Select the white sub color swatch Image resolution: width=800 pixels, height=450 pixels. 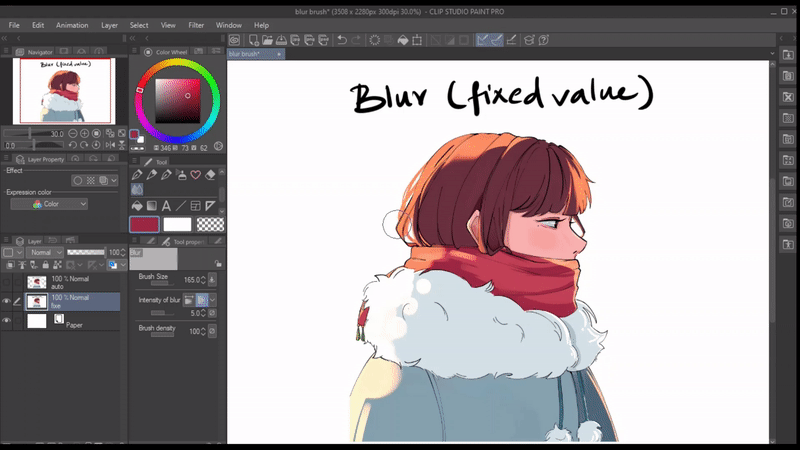pos(177,224)
